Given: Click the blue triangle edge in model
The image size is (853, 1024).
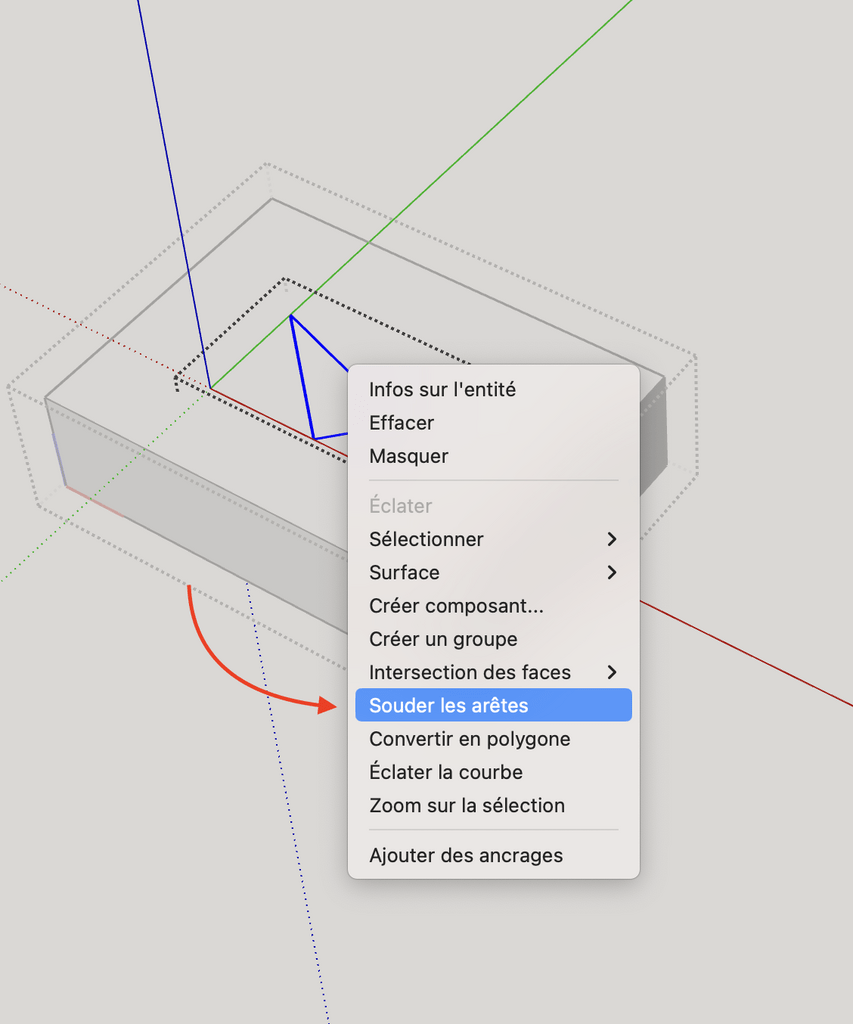Looking at the screenshot, I should [x=302, y=377].
